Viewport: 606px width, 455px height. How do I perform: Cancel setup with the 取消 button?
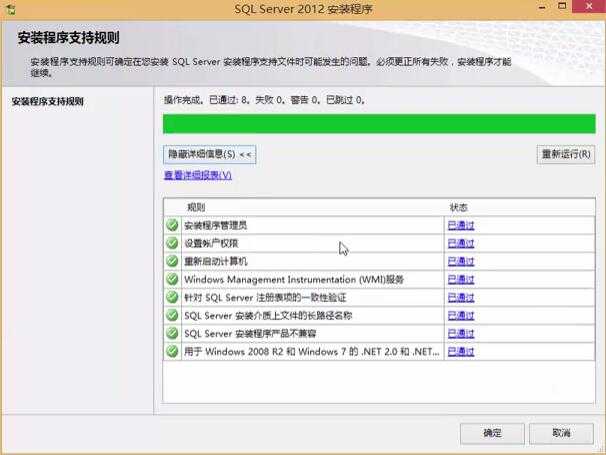561,433
